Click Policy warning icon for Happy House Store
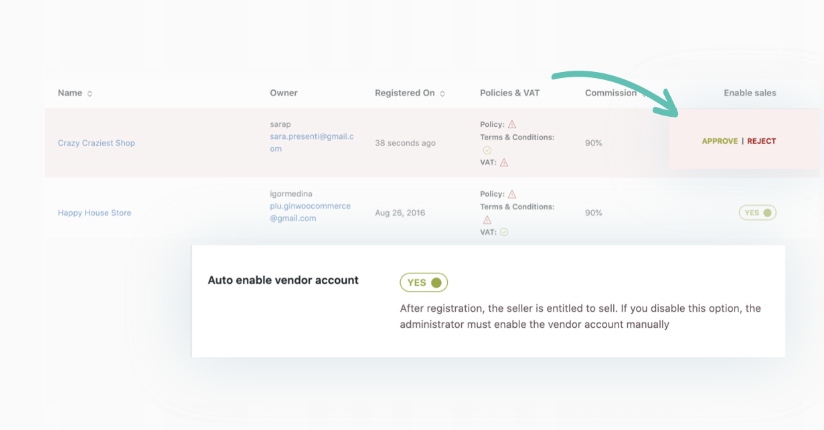This screenshot has width=824, height=430. (x=513, y=194)
